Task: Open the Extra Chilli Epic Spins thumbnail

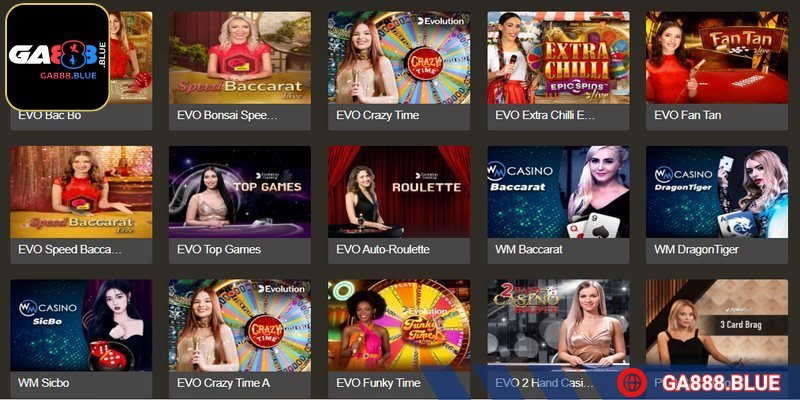Action: pos(558,58)
